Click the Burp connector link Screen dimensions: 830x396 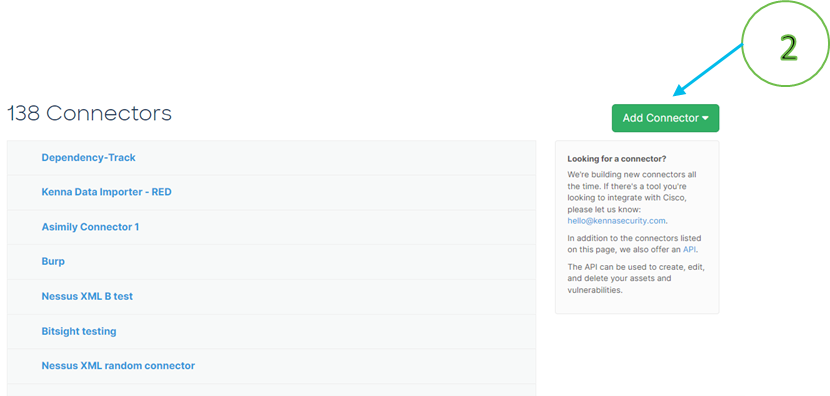point(53,262)
